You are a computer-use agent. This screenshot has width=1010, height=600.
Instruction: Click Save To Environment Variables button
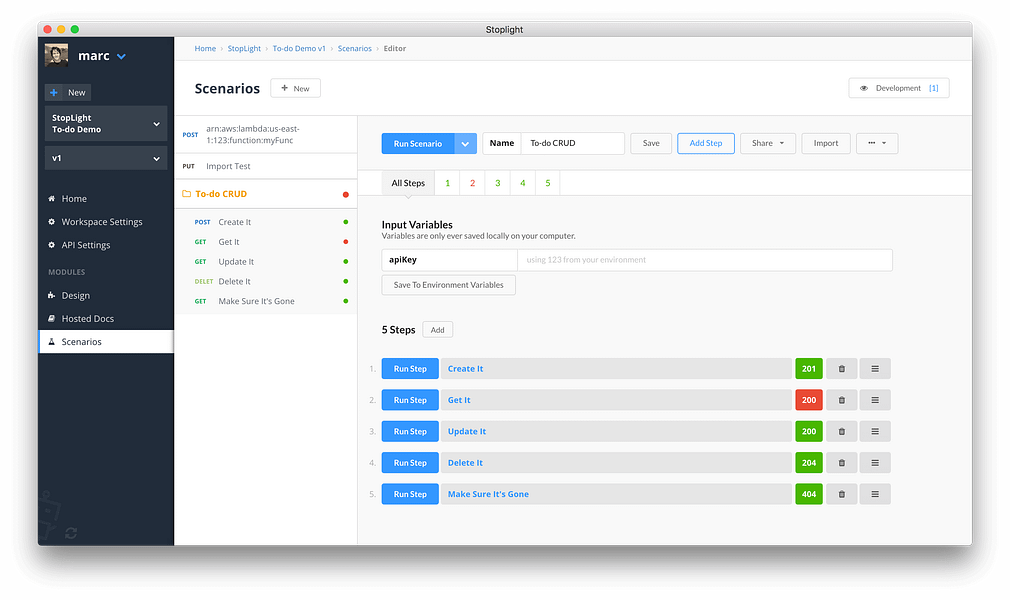point(448,285)
